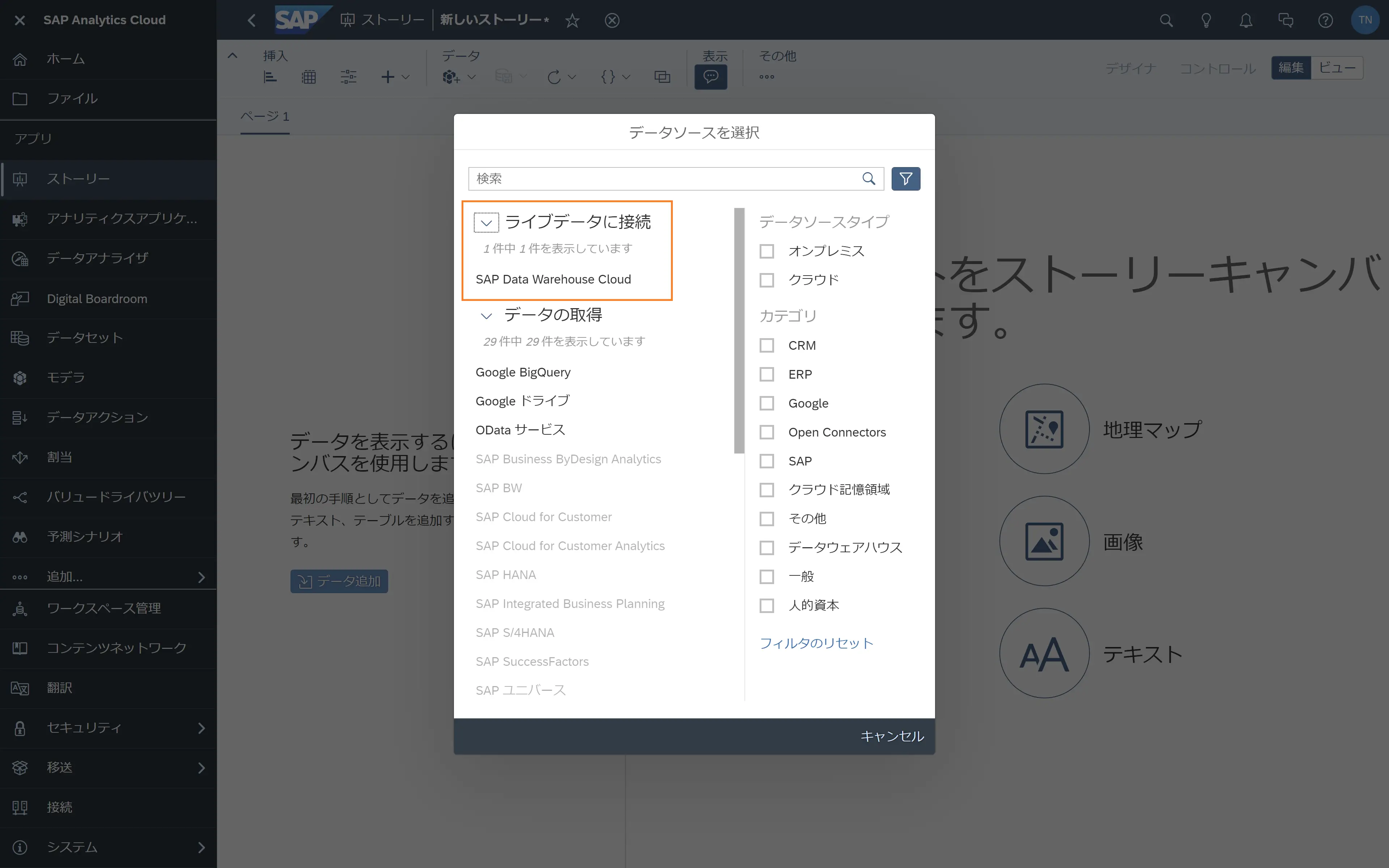This screenshot has height=868, width=1389.
Task: Select ストーリー in the sidebar
Action: (x=109, y=179)
